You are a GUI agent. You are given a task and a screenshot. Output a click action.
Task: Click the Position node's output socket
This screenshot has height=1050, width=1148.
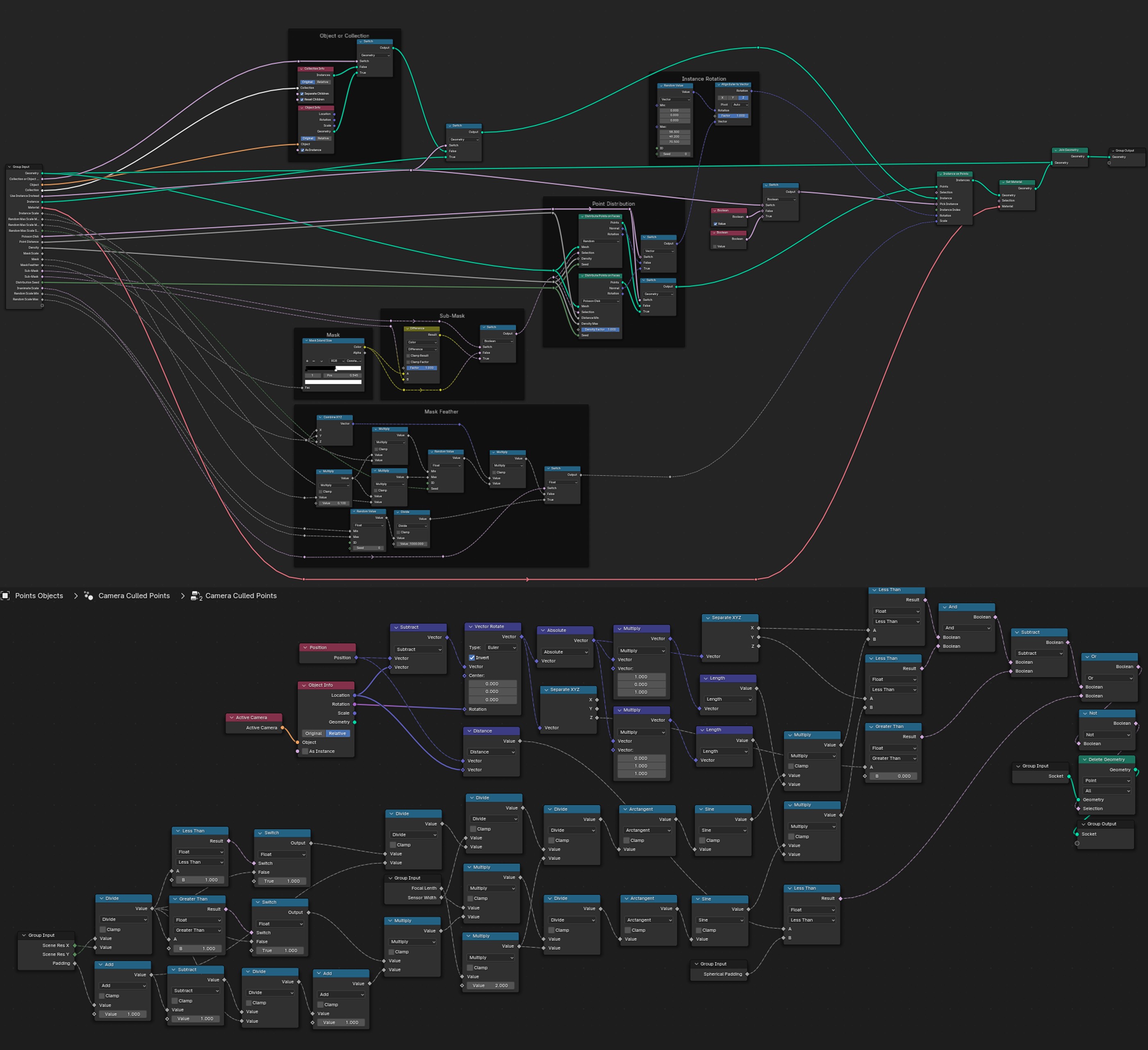pos(356,657)
